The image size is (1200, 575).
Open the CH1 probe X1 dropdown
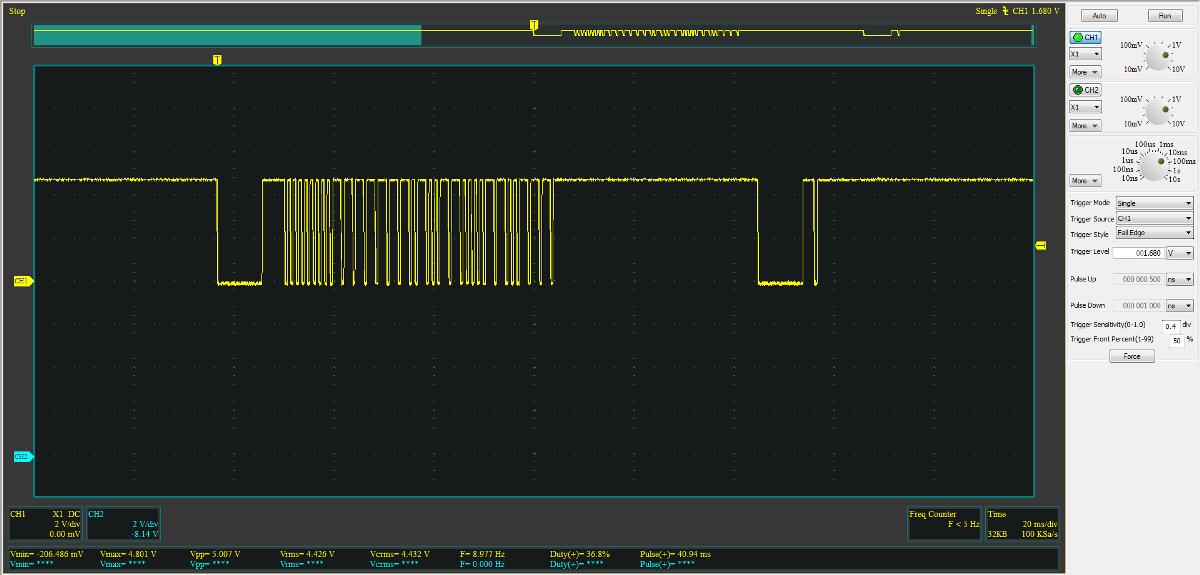1085,54
